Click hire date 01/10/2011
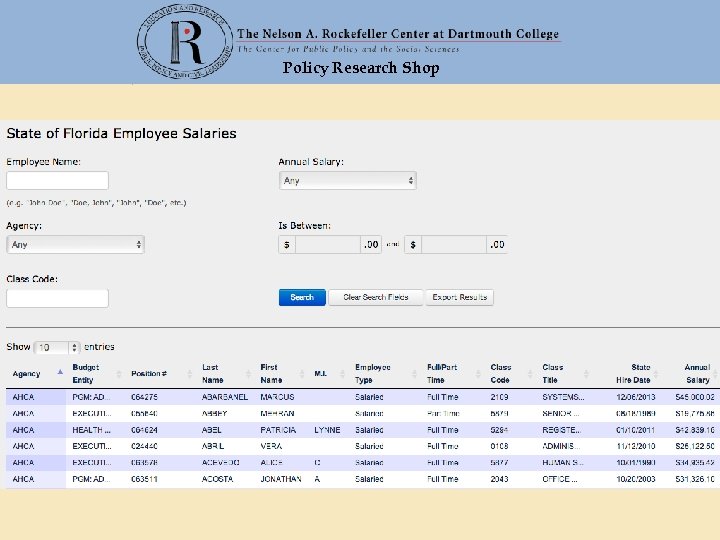The height and width of the screenshot is (540, 720). 636,430
